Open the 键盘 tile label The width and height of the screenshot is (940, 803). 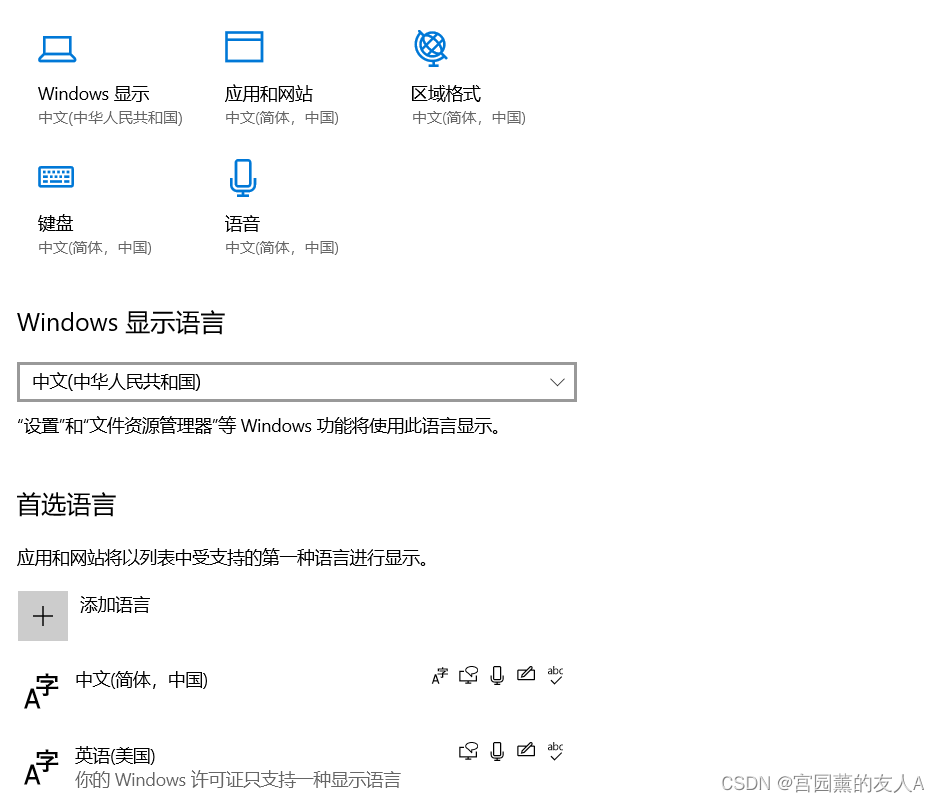pos(56,223)
